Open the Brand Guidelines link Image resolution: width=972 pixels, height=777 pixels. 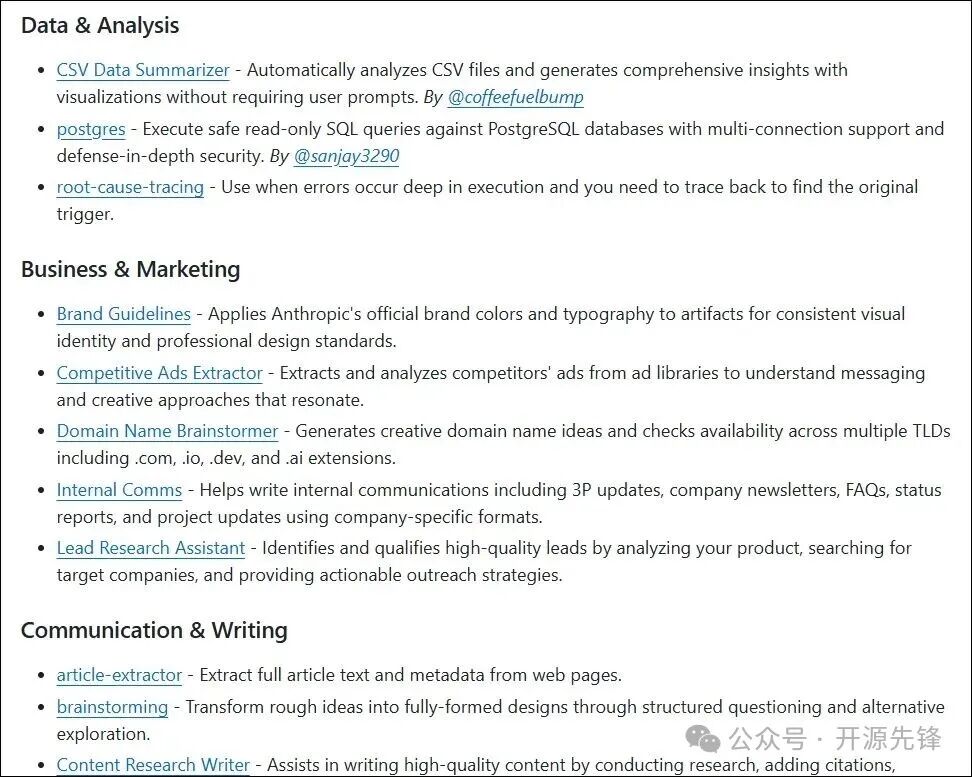123,314
